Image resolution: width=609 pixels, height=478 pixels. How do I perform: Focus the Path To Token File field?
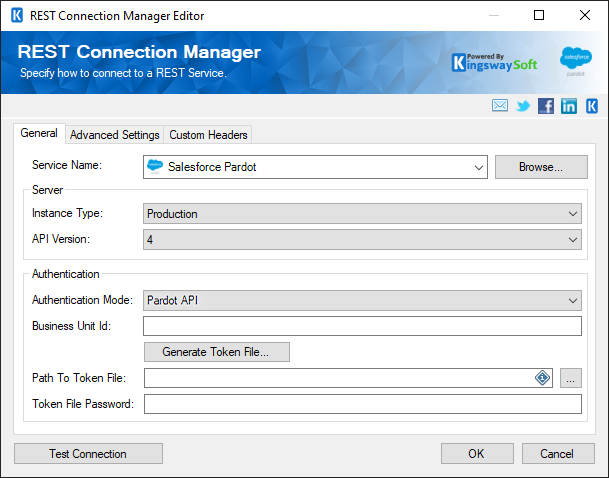point(348,378)
